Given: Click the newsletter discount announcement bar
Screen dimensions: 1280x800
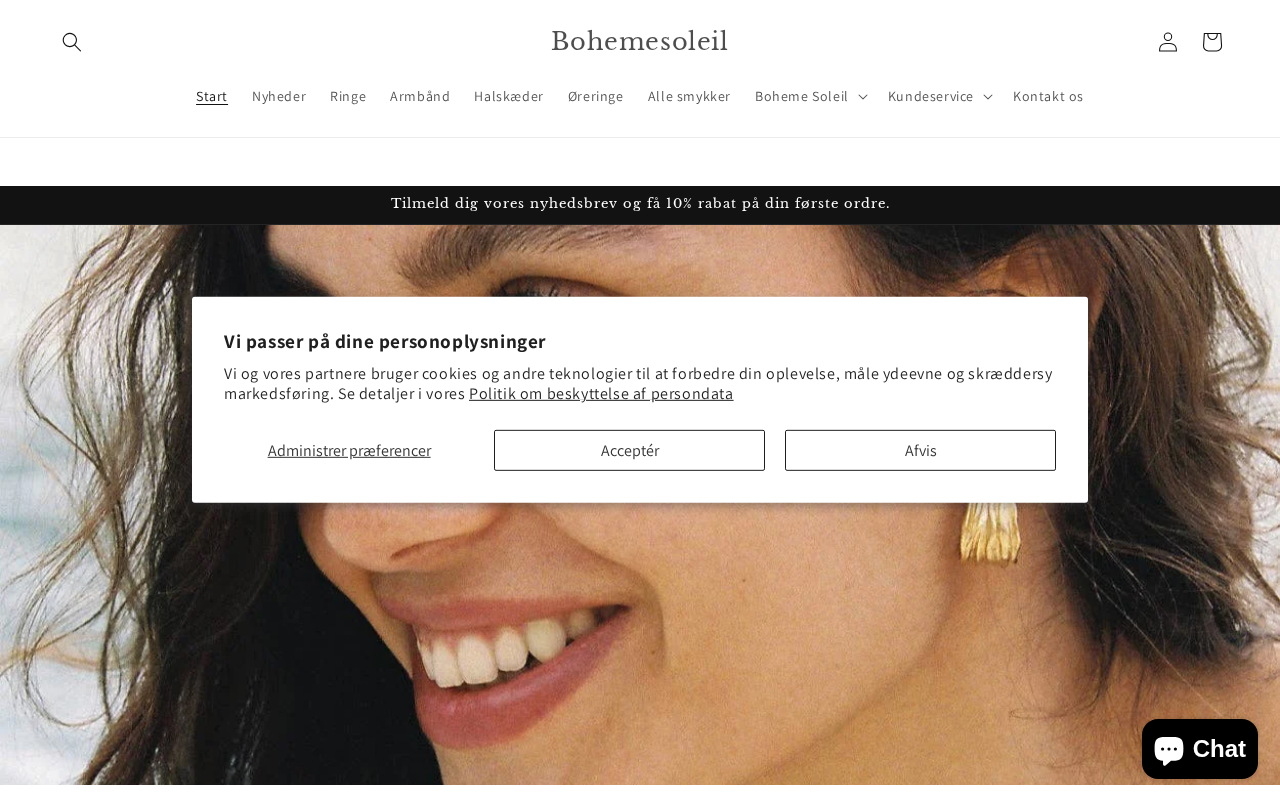Looking at the screenshot, I should pos(640,204).
